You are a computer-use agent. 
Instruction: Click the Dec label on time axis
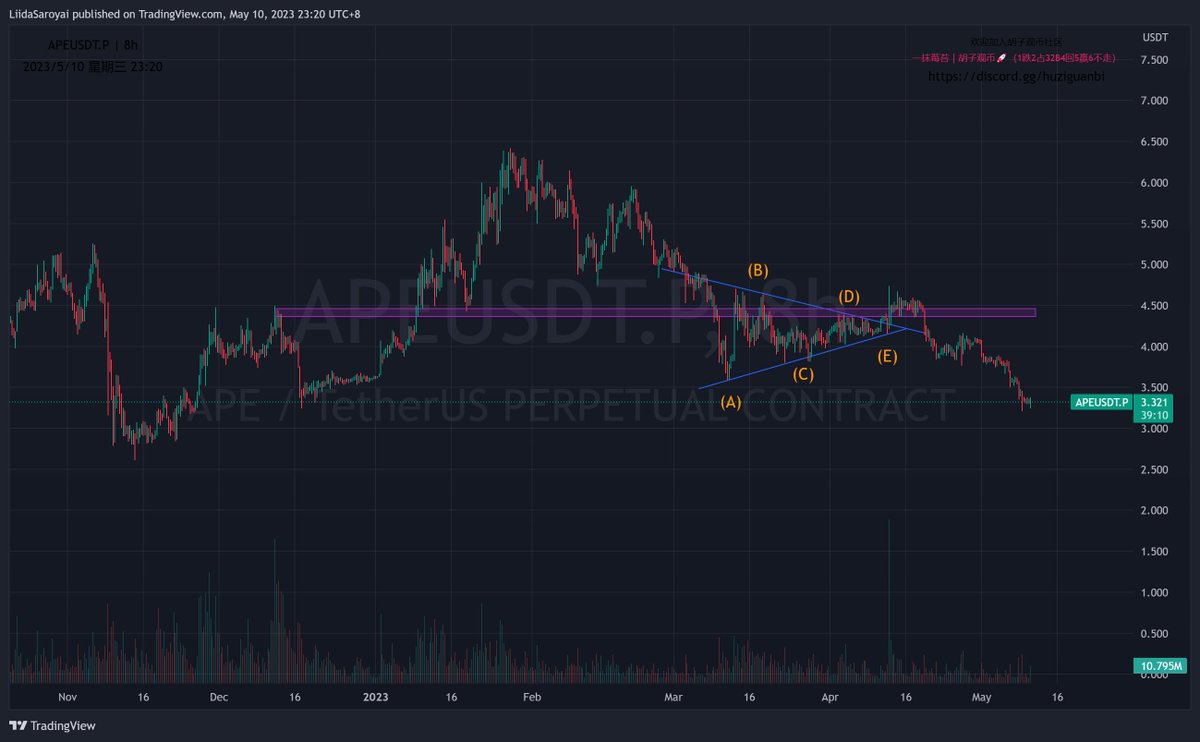[x=219, y=697]
